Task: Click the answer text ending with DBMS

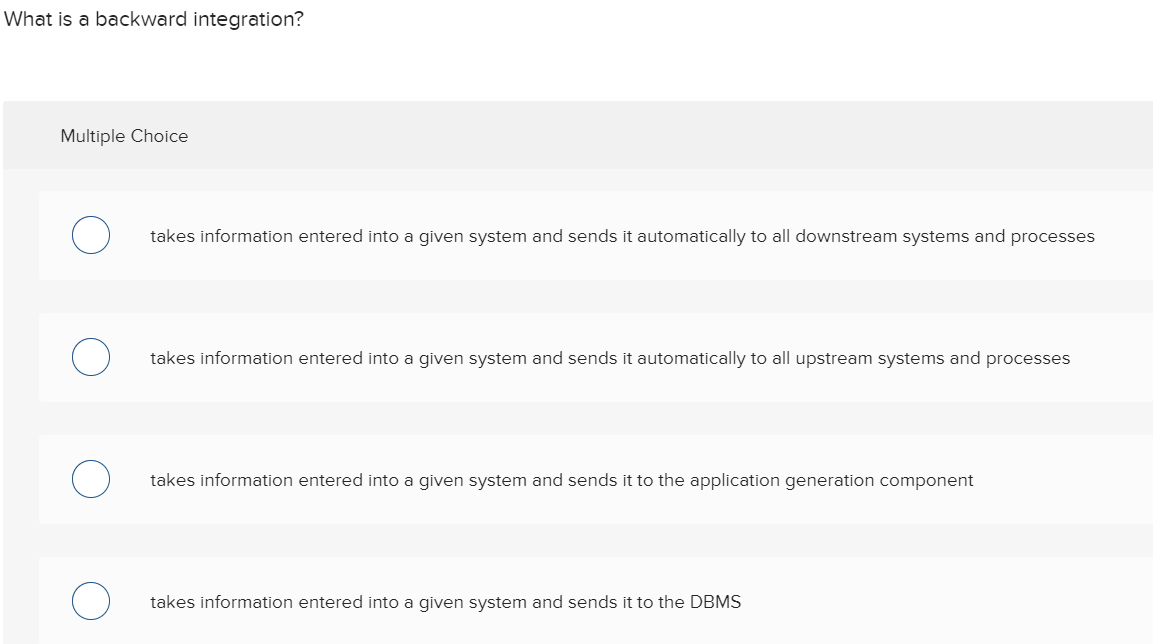Action: click(445, 602)
